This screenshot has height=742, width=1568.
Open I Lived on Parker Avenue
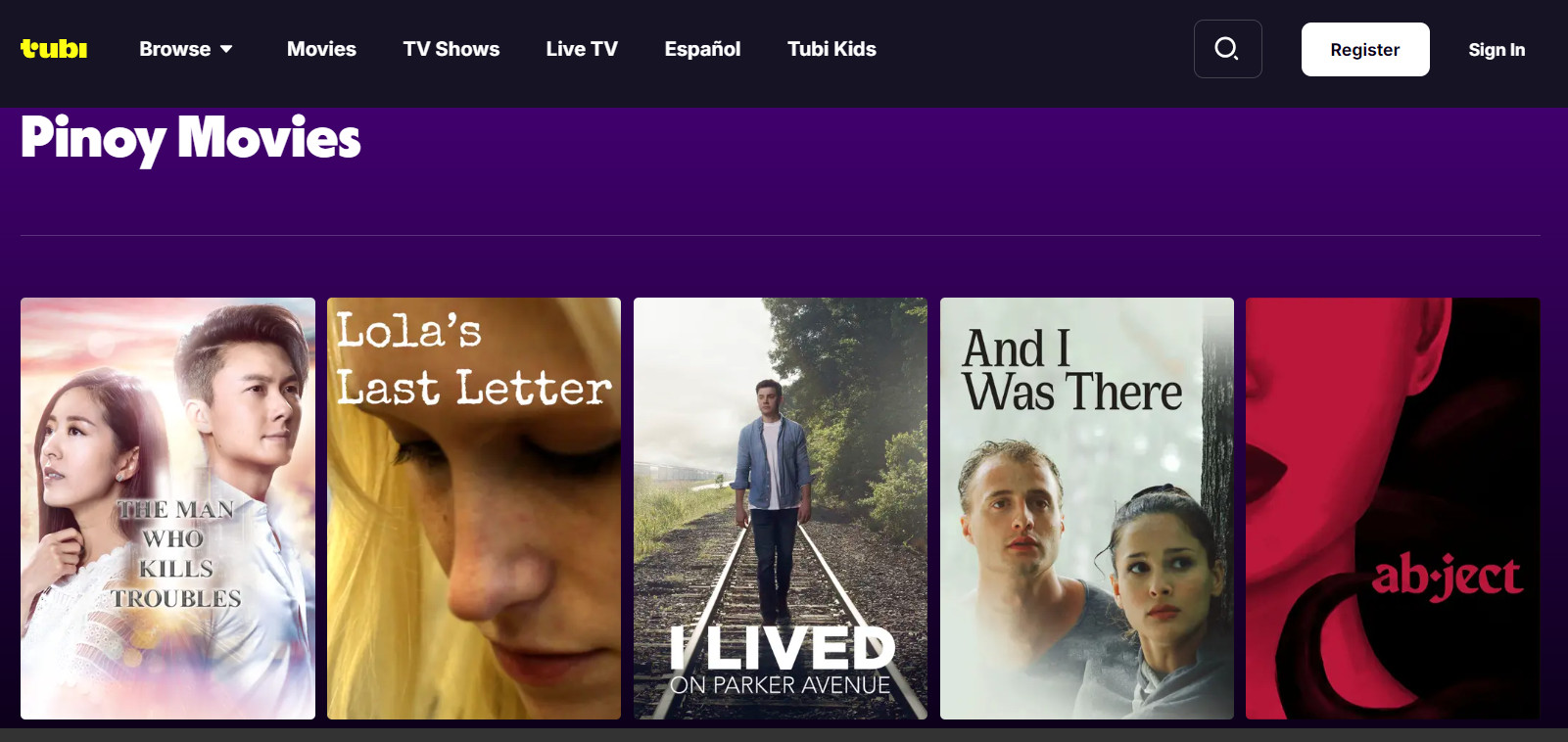click(781, 508)
